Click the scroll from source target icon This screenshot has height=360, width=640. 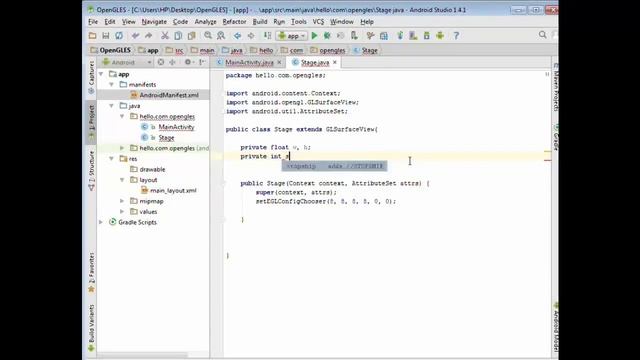(x=161, y=62)
